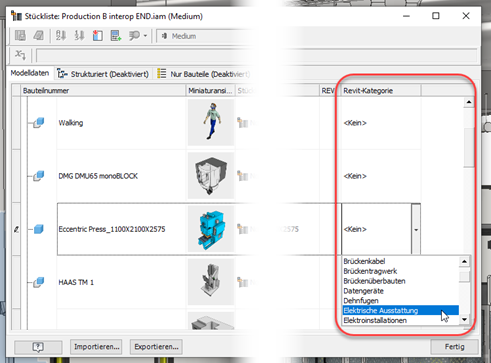
Task: Click the grayed eraser-like icon in the toolbar
Action: [x=38, y=35]
